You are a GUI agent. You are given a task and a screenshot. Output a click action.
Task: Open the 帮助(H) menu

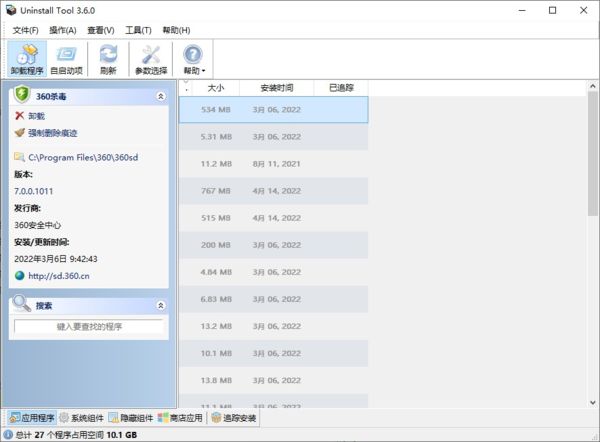[176, 30]
